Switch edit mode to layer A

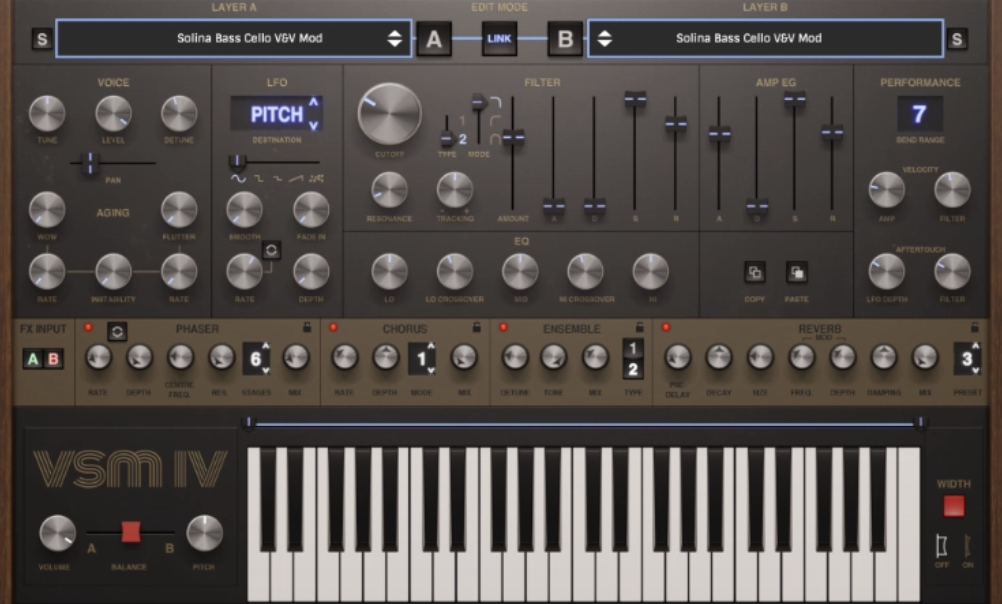coord(435,39)
